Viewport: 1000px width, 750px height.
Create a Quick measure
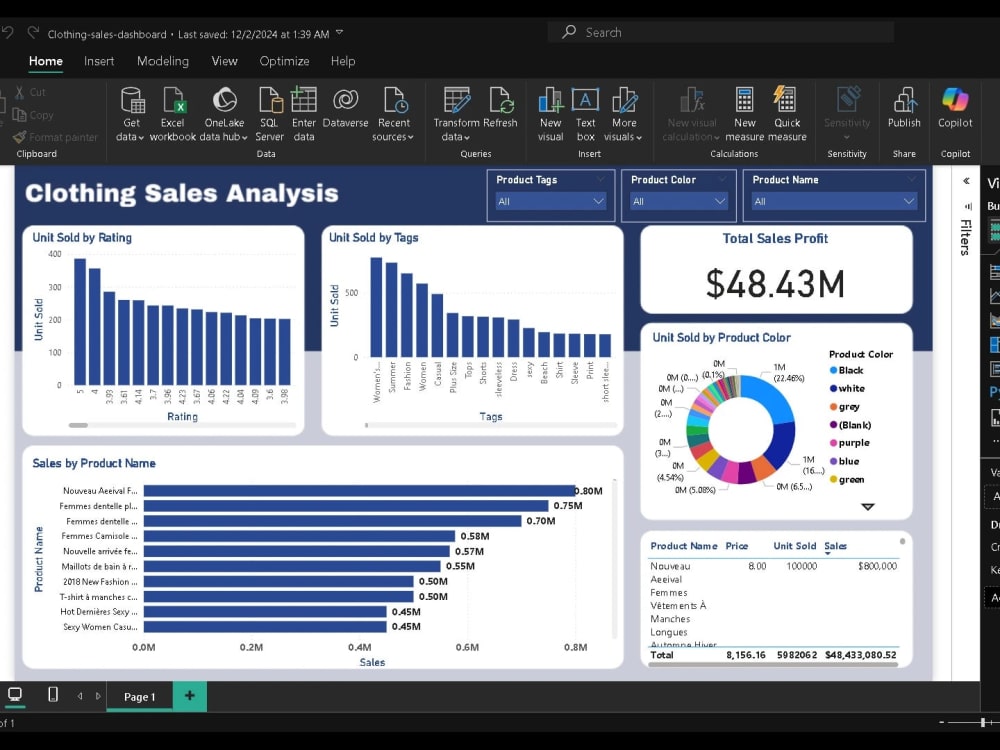(x=787, y=114)
